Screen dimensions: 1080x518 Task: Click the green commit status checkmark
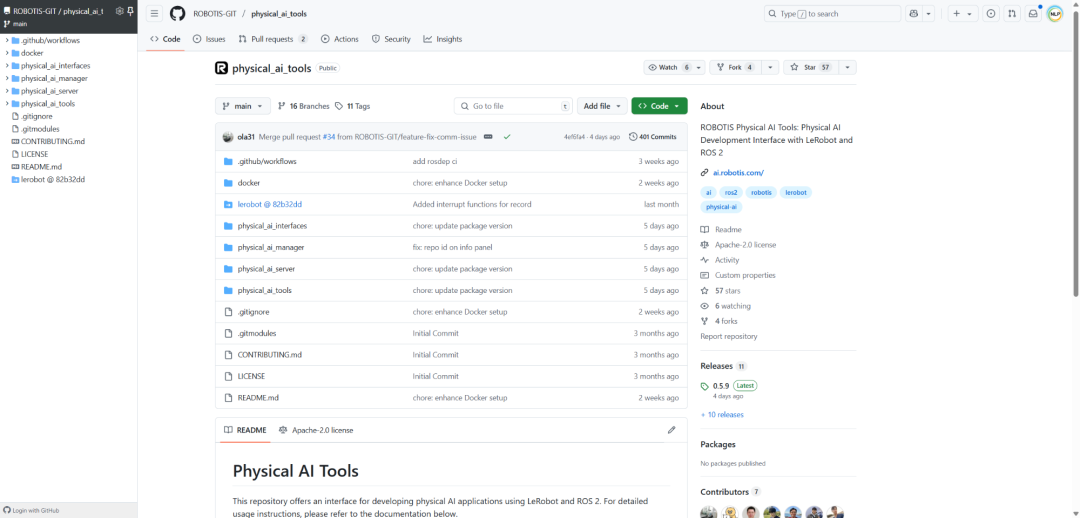pos(507,137)
